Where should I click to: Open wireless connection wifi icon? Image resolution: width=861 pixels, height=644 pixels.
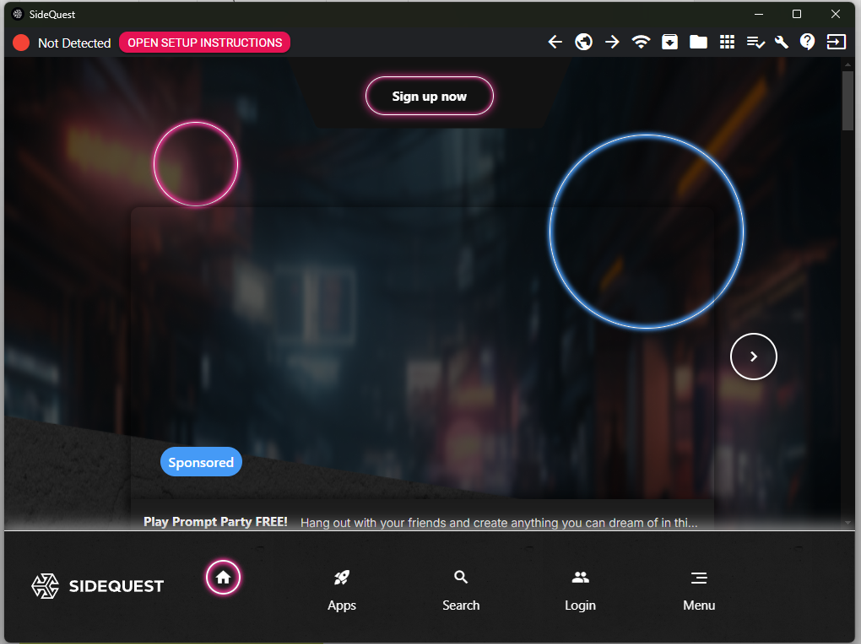(641, 42)
